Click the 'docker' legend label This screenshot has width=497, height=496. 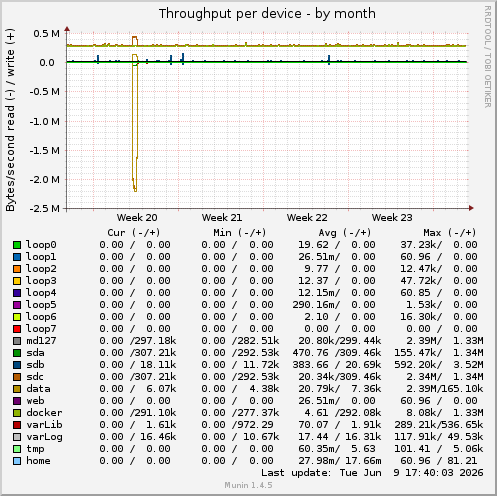coord(44,413)
